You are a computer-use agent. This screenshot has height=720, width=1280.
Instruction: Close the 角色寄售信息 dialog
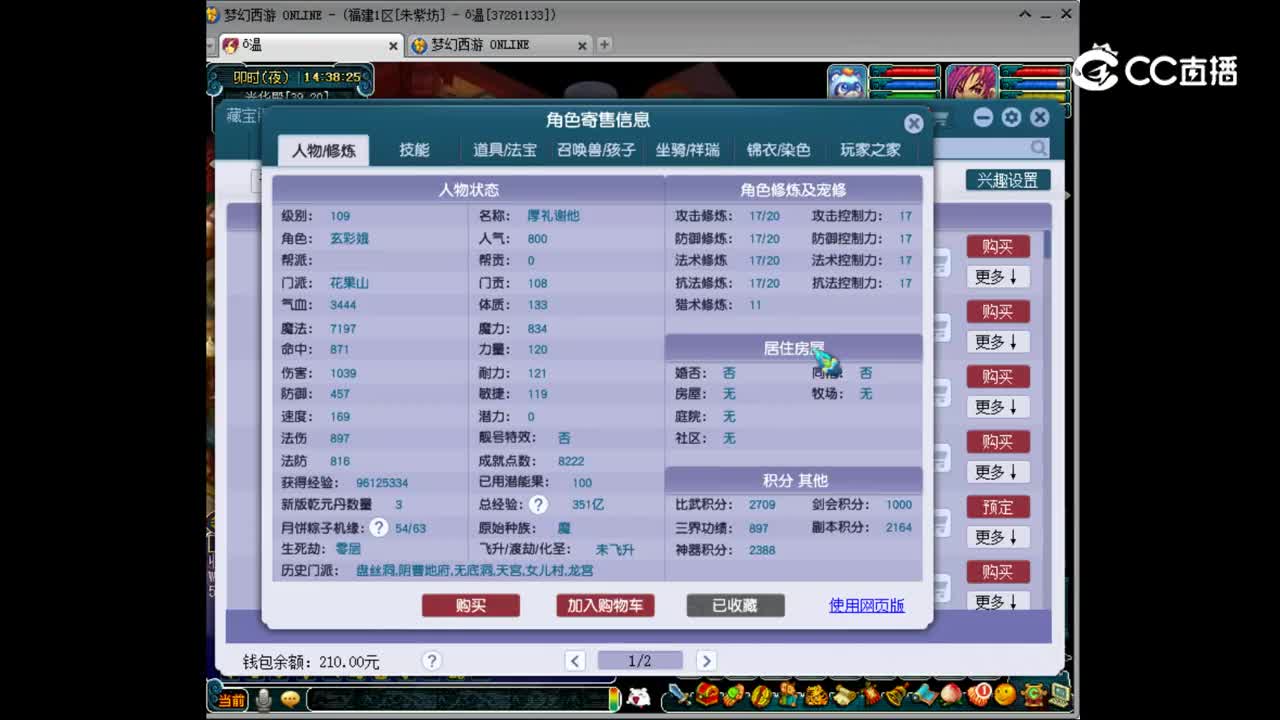click(x=913, y=123)
